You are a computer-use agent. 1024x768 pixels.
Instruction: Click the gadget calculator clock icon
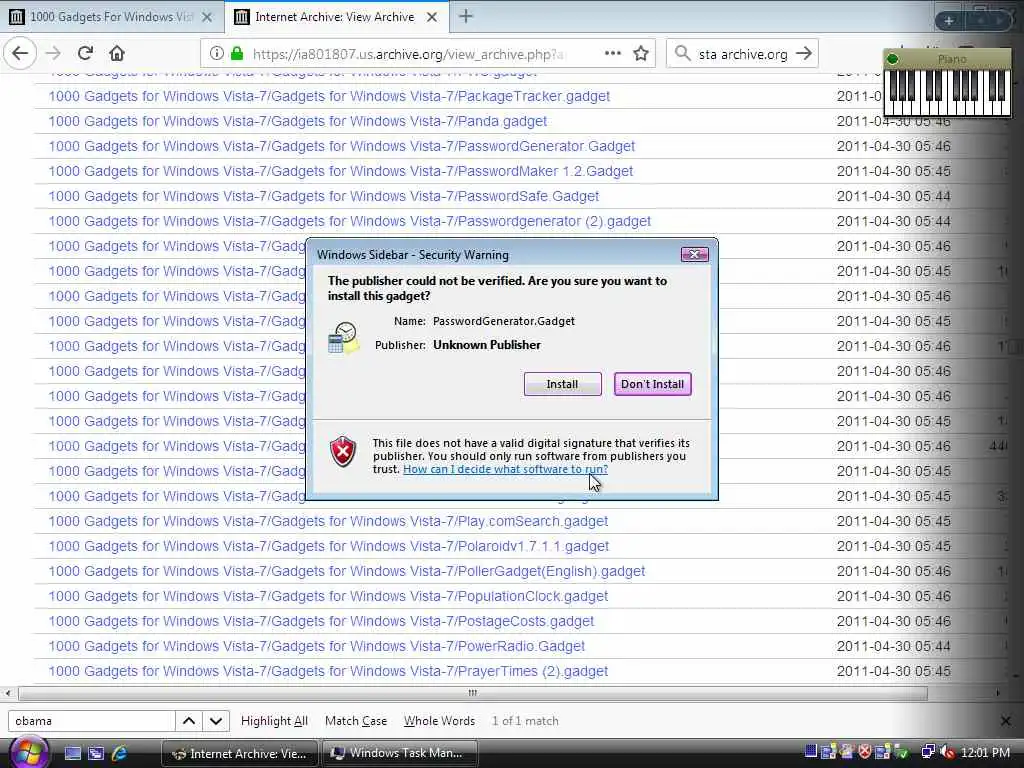click(344, 338)
